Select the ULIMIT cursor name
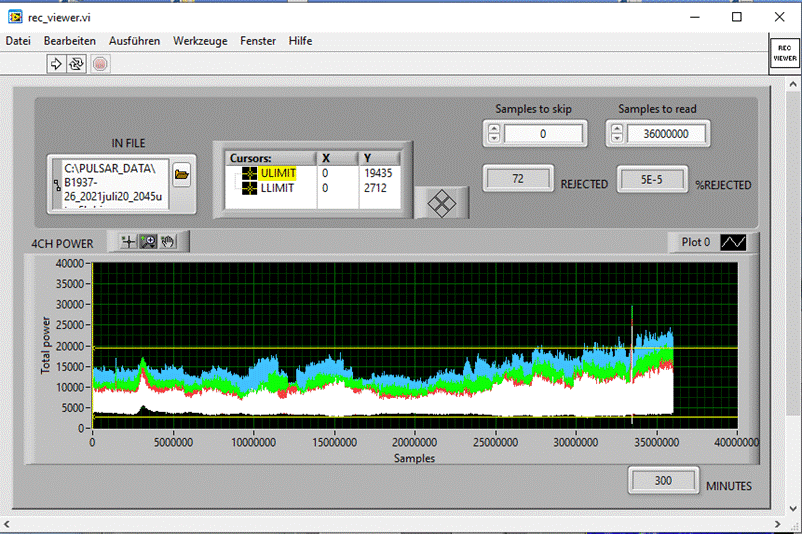The width and height of the screenshot is (802, 534). [x=278, y=173]
